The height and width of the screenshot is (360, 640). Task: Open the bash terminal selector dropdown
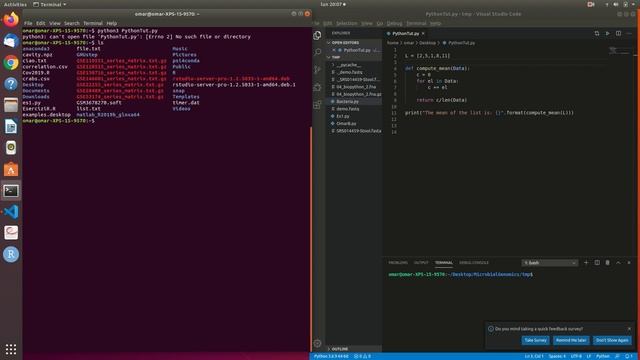click(550, 263)
